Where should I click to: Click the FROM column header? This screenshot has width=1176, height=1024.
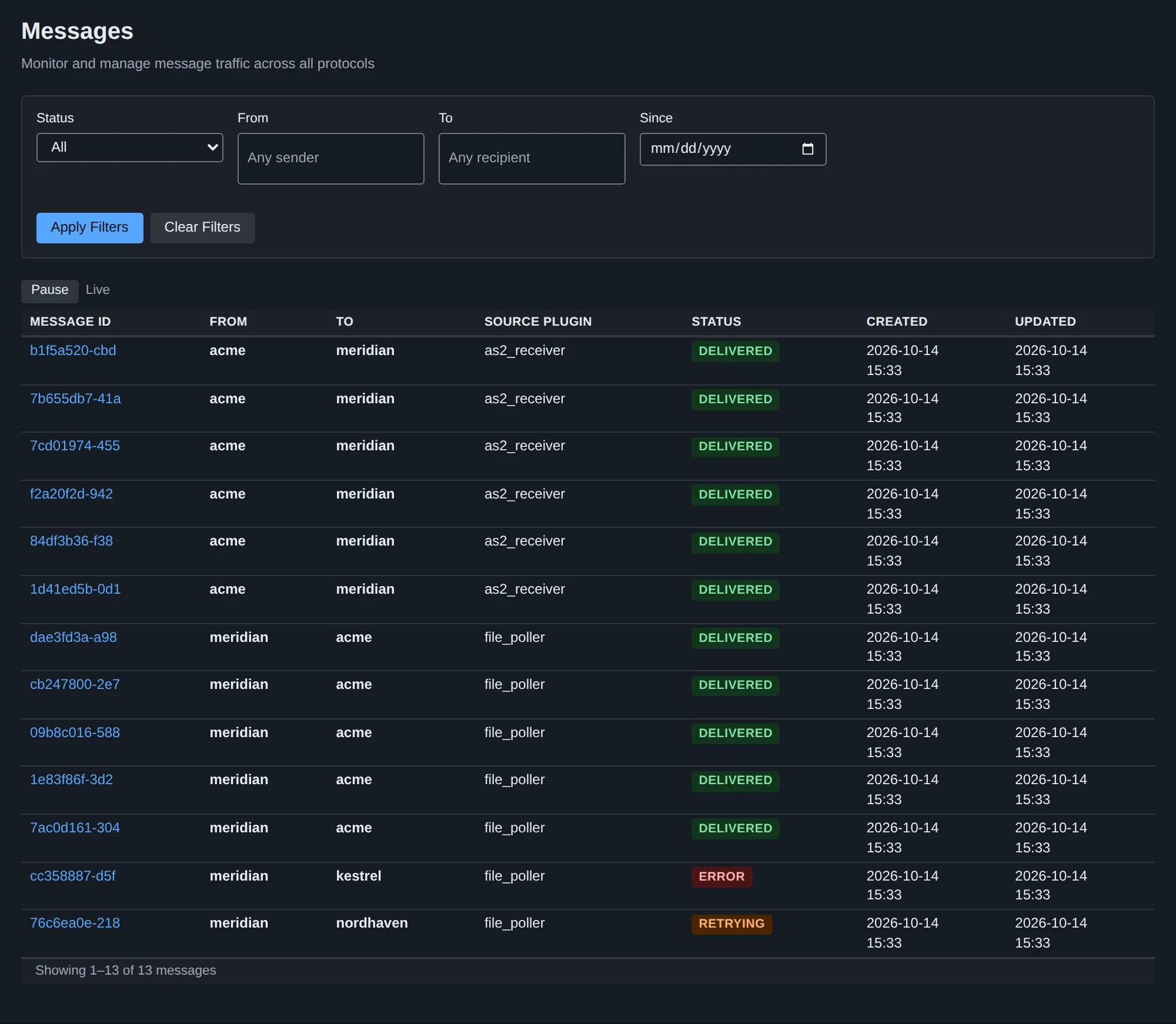(x=228, y=322)
